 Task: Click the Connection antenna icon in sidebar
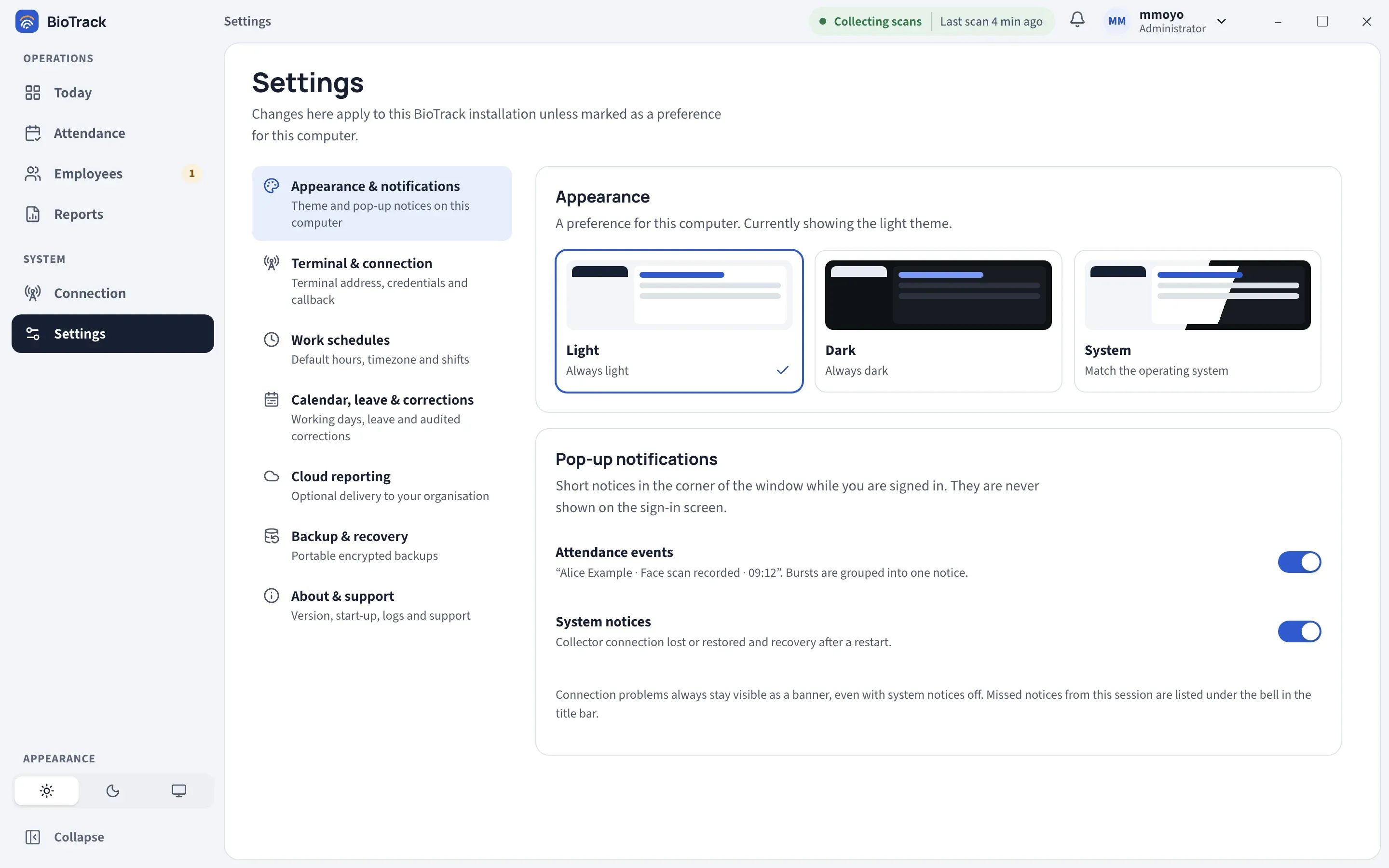(33, 293)
